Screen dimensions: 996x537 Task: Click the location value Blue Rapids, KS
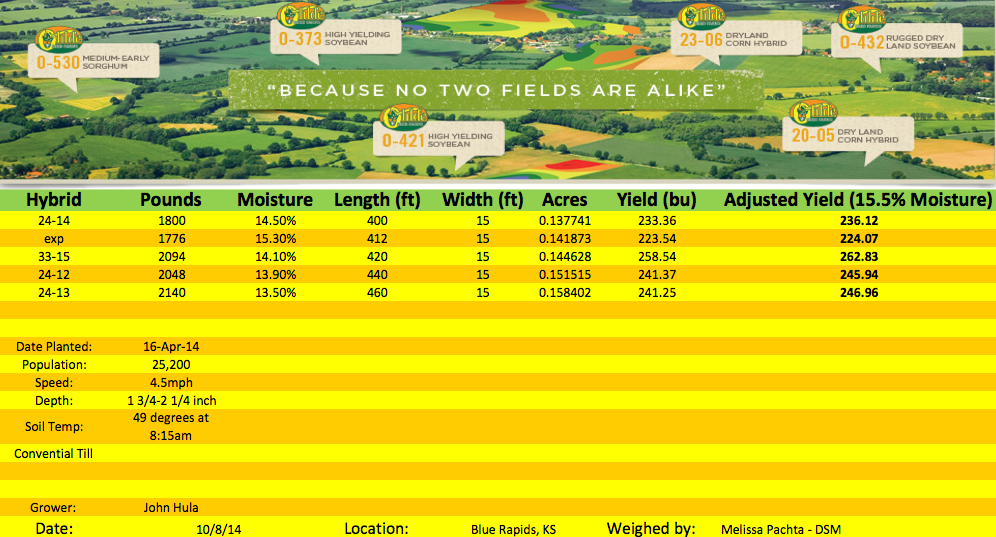click(x=513, y=528)
